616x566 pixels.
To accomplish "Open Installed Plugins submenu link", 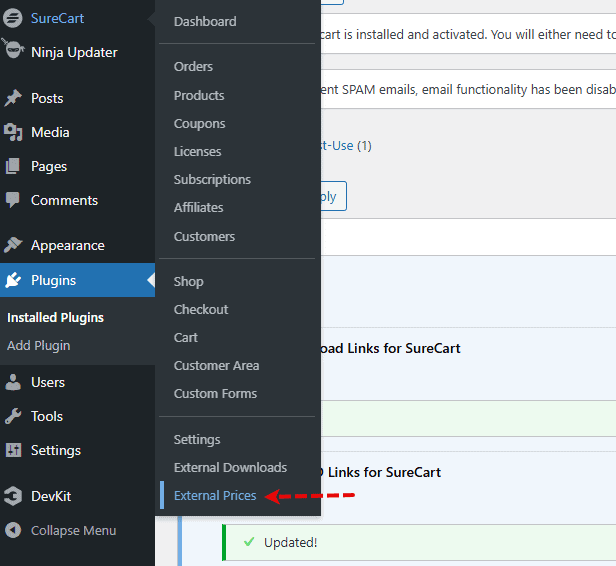I will pos(55,317).
